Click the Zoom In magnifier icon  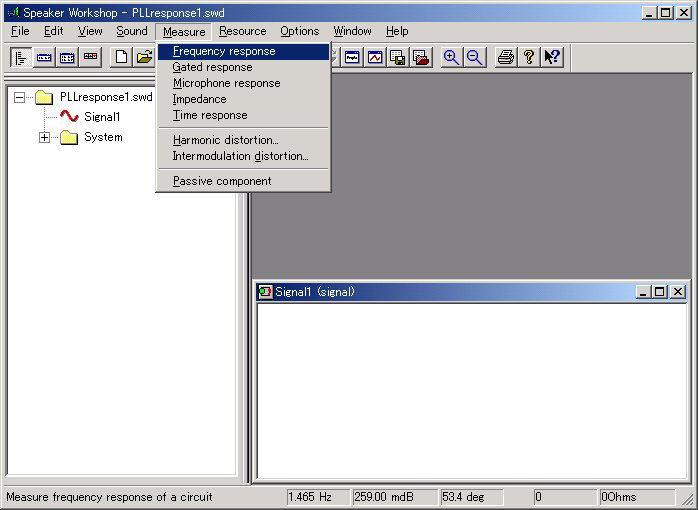pyautogui.click(x=452, y=57)
